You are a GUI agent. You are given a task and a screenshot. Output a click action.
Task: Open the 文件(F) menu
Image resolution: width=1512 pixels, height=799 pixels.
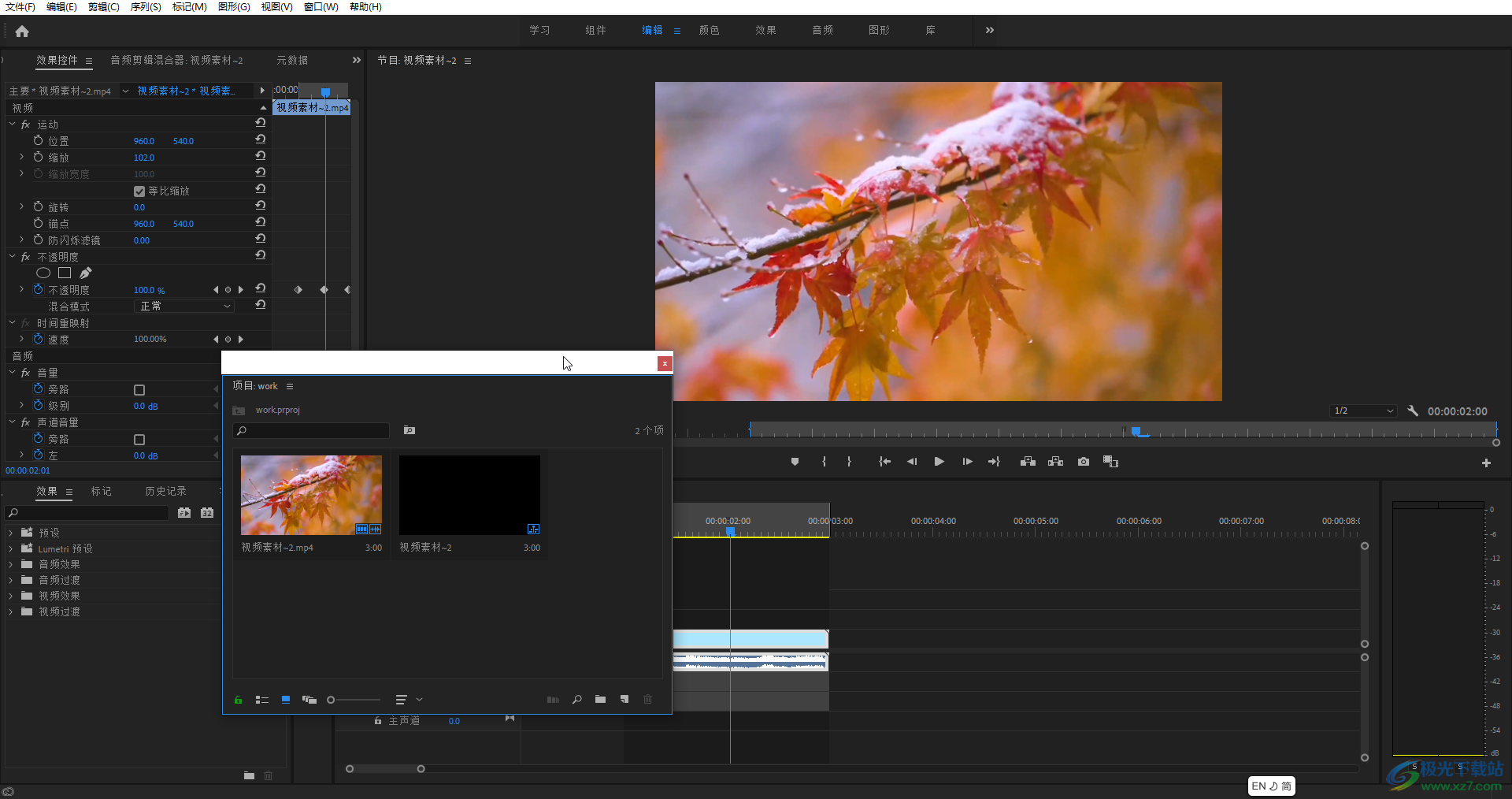click(x=20, y=6)
